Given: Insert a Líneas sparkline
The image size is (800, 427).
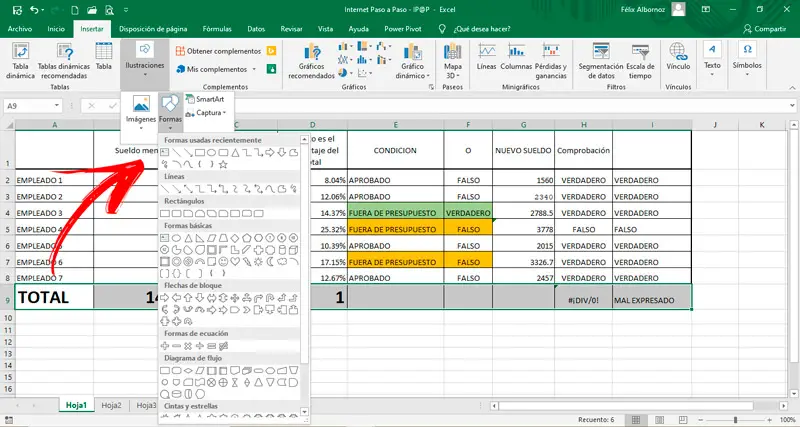Looking at the screenshot, I should pos(487,54).
